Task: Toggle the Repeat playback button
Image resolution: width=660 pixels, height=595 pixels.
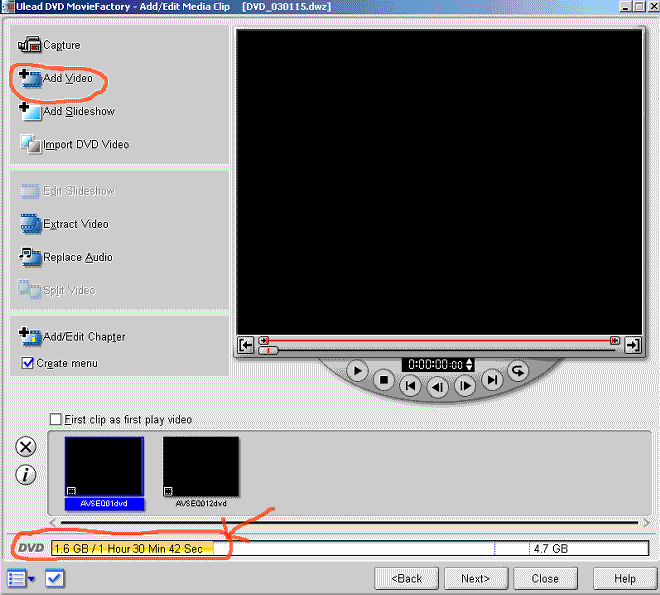Action: (518, 371)
